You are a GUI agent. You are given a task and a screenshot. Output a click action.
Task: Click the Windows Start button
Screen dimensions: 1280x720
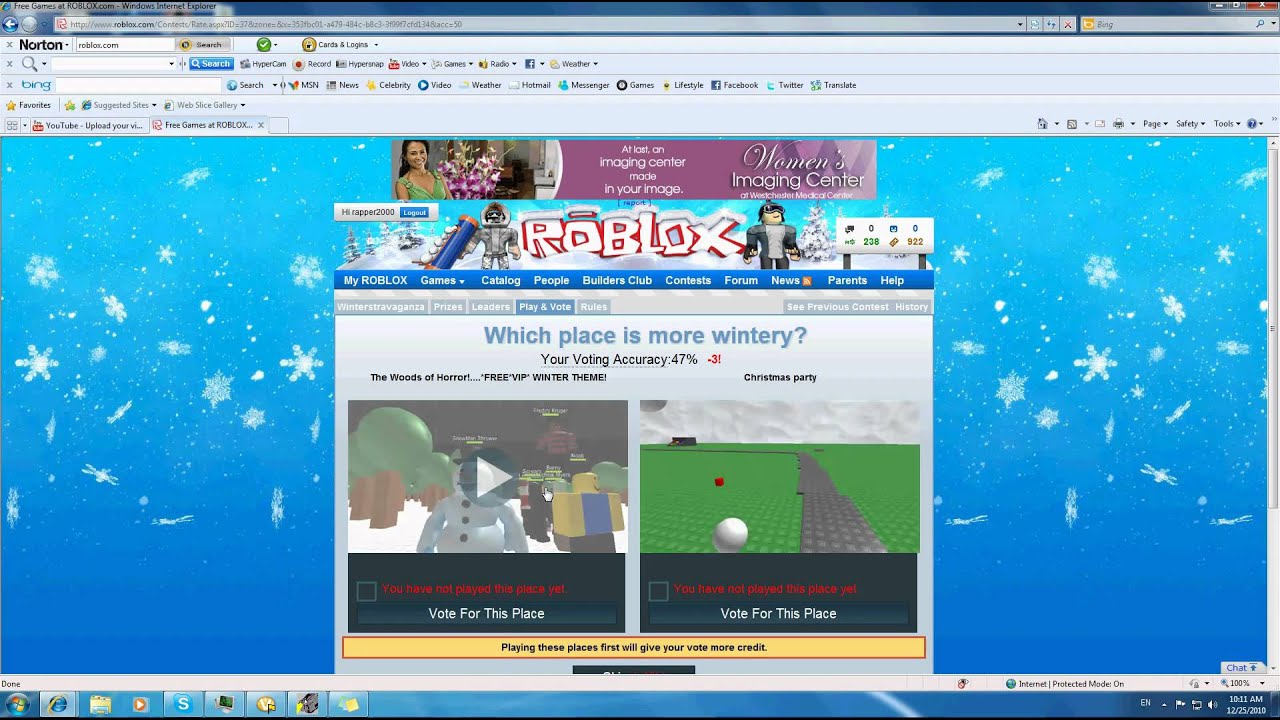17,705
